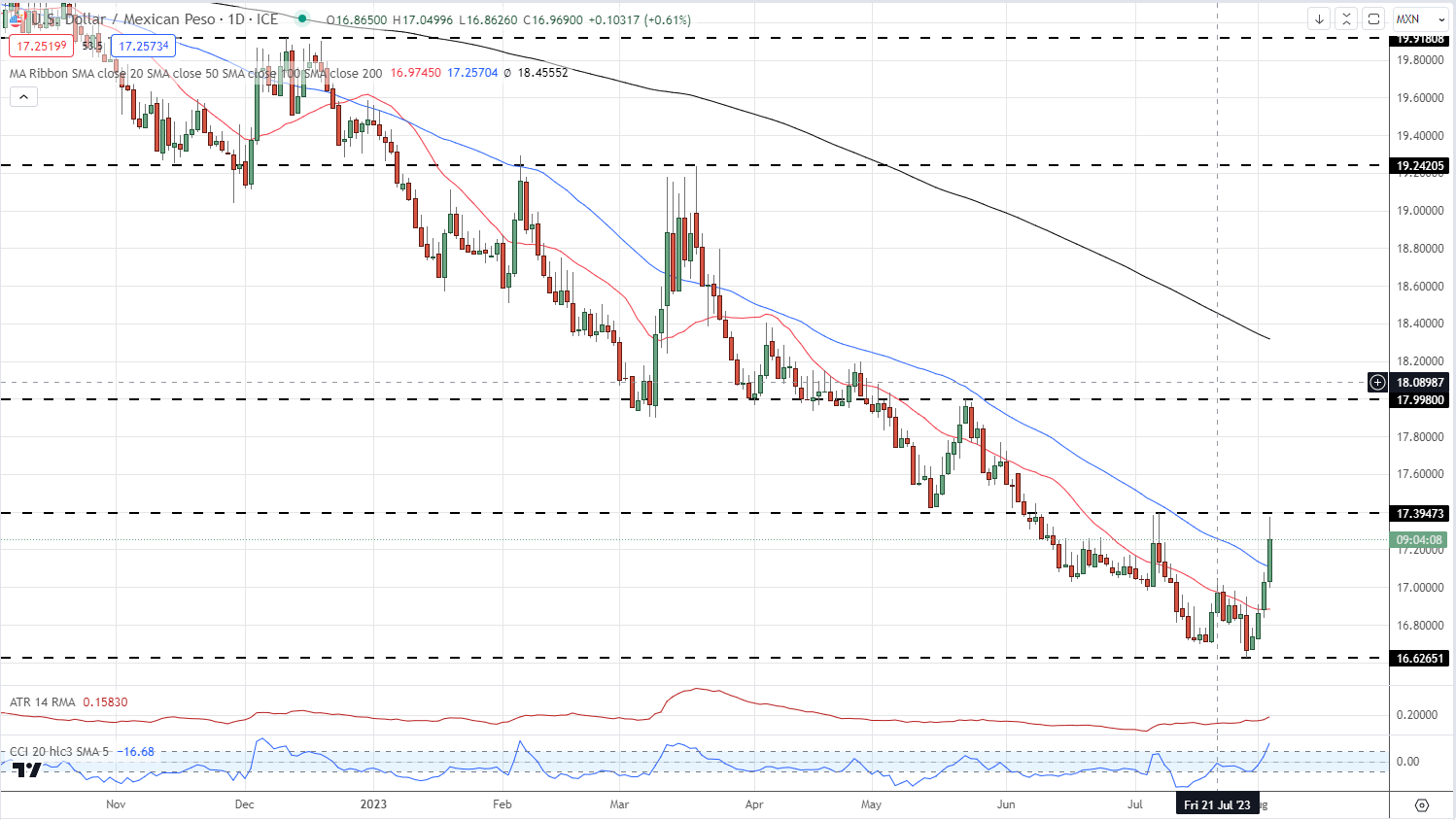Click the 18.45552 SMA 200 value

[x=542, y=73]
